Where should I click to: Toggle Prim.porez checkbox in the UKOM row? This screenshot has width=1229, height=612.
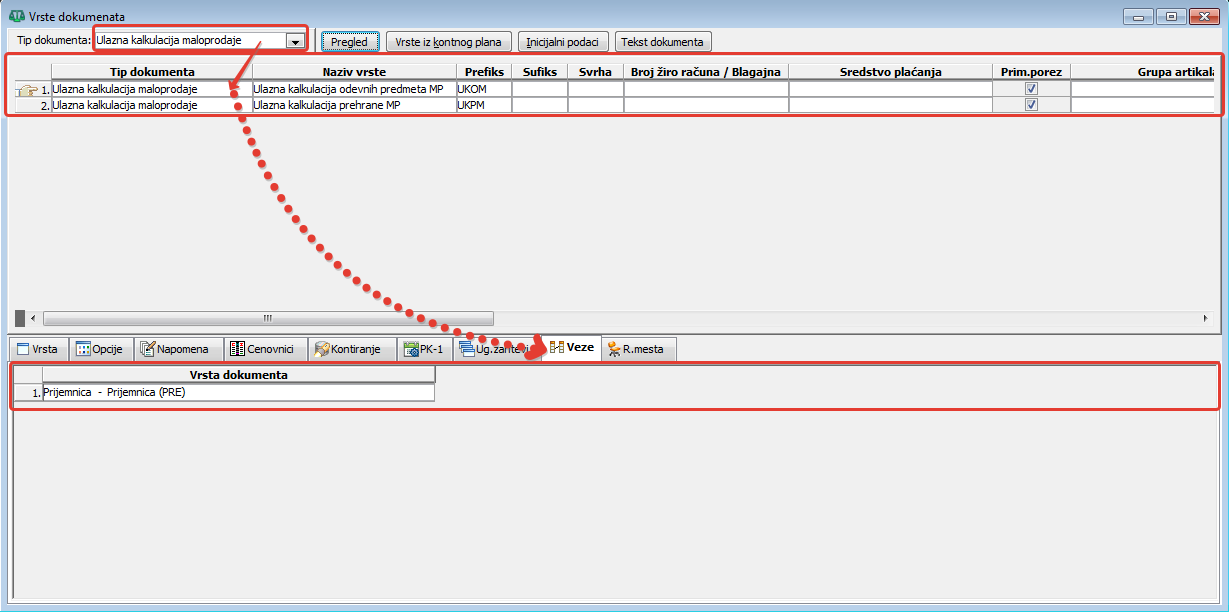[1031, 88]
